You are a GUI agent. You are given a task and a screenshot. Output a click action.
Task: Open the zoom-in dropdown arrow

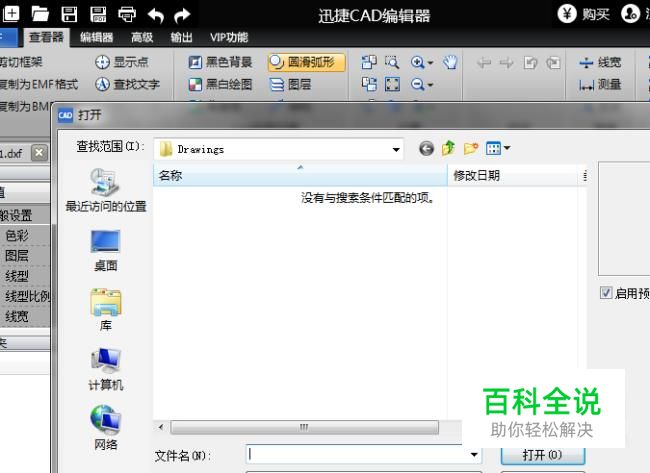click(430, 63)
